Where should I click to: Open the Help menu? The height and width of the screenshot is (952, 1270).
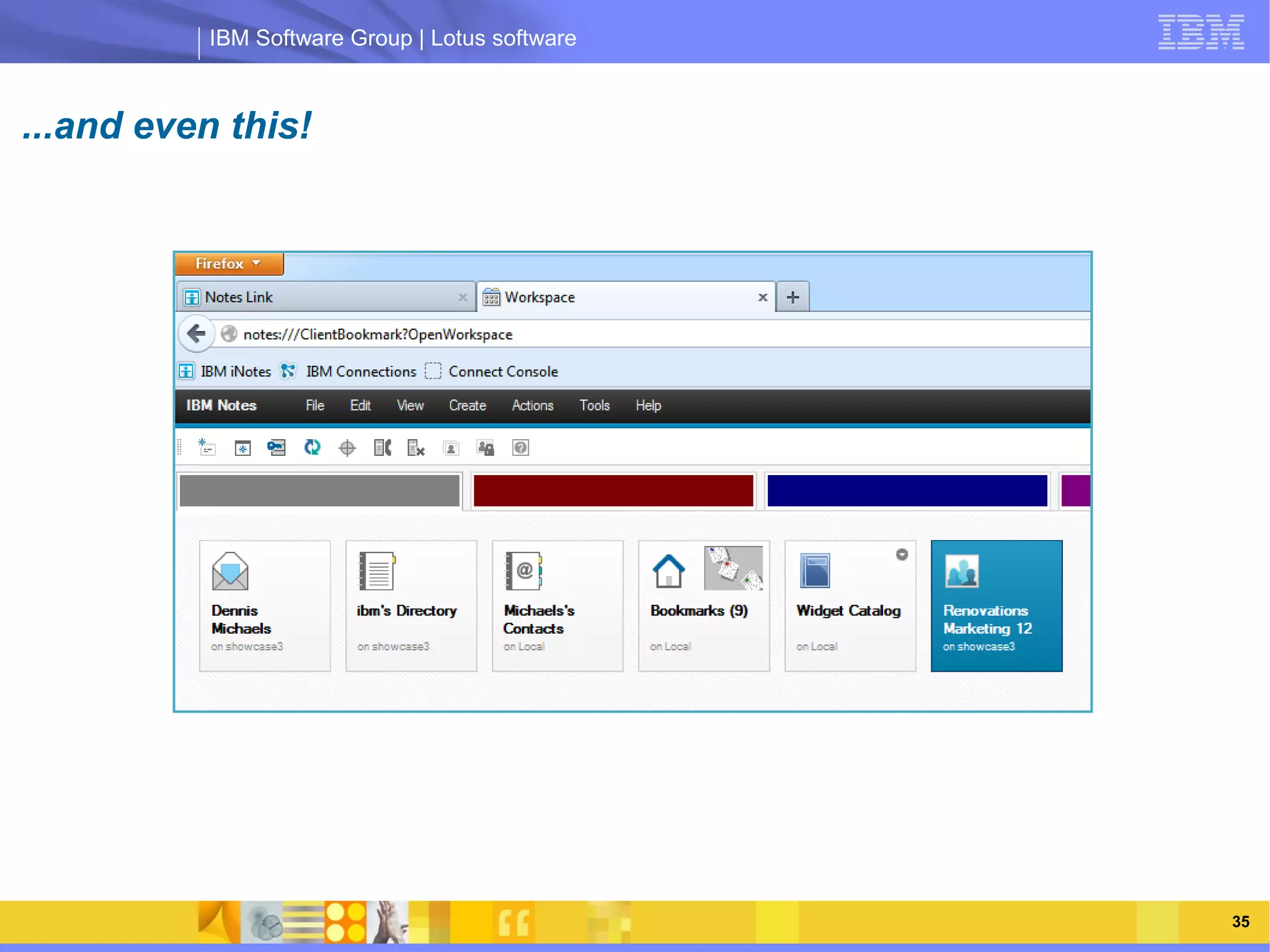(649, 406)
